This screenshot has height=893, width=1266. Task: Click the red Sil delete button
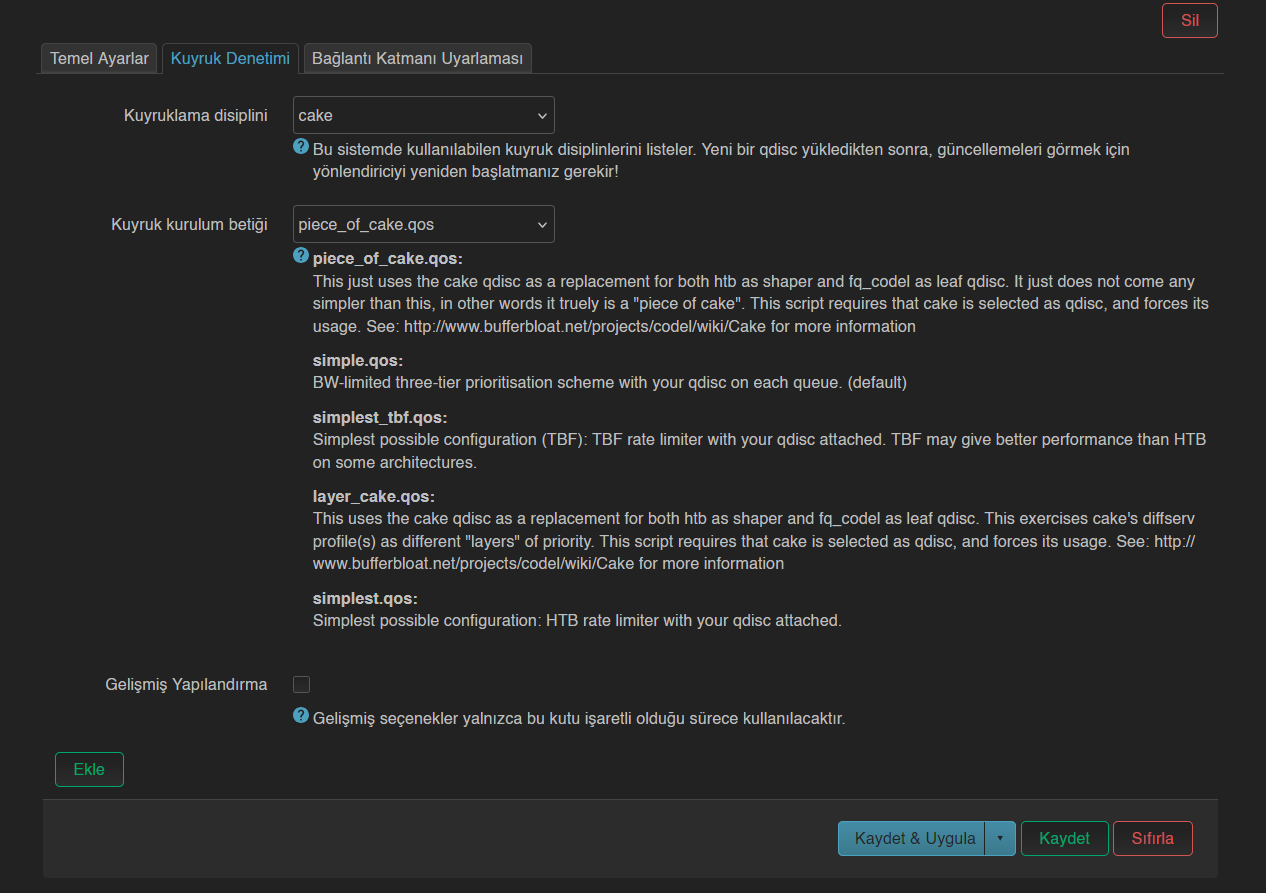(1189, 21)
